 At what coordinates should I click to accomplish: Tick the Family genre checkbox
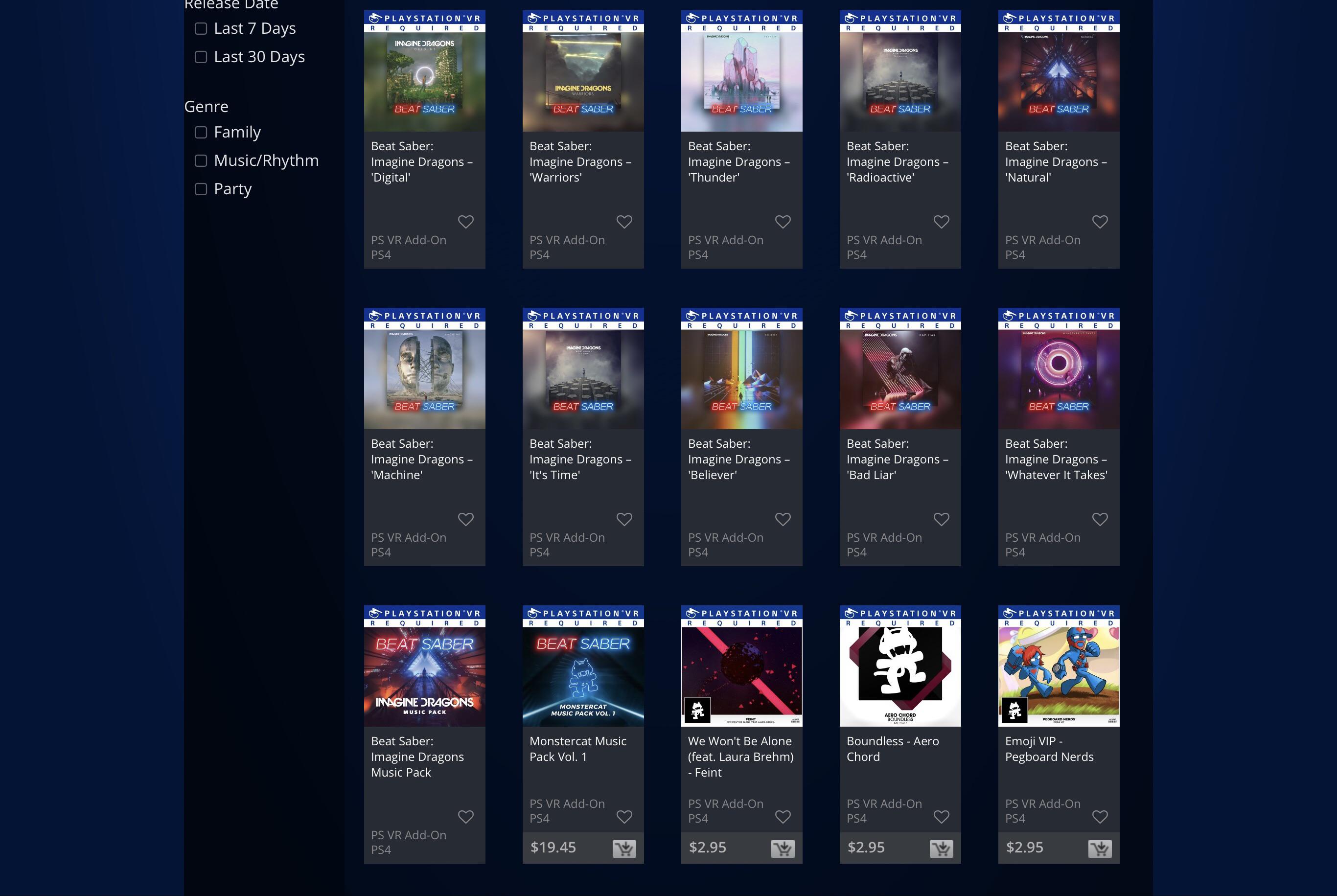tap(201, 133)
